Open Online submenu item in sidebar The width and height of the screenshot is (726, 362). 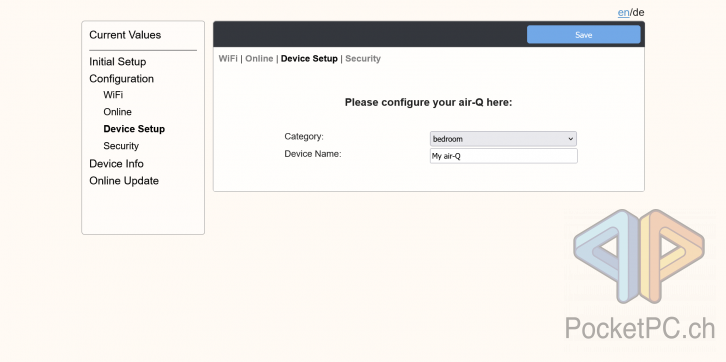[x=118, y=112]
